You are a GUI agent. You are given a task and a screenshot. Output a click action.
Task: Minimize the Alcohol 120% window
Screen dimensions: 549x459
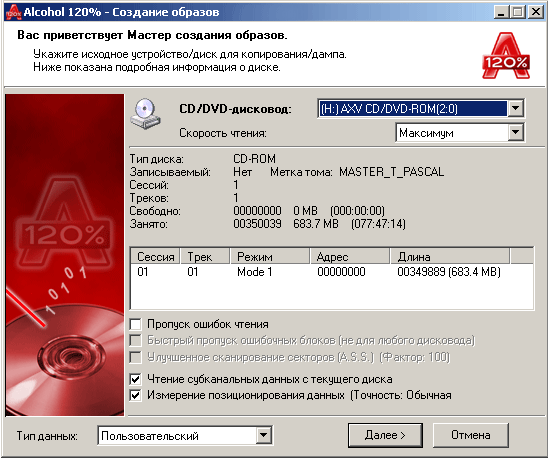pyautogui.click(x=501, y=12)
